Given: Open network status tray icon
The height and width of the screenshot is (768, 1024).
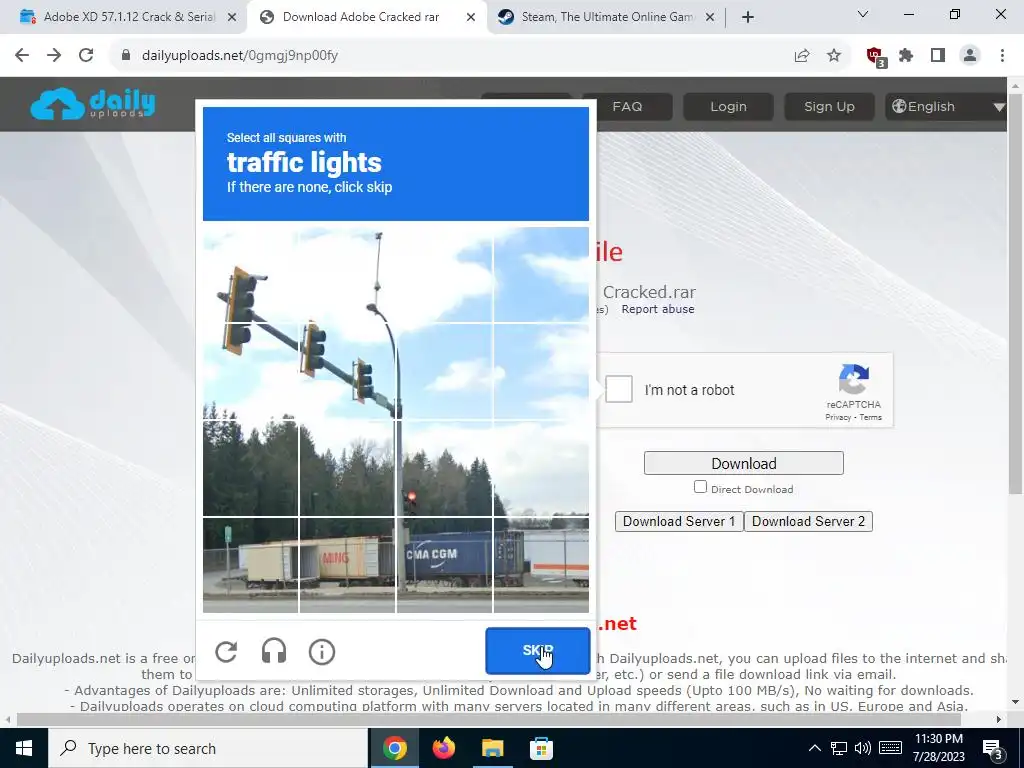Looking at the screenshot, I should coord(839,748).
